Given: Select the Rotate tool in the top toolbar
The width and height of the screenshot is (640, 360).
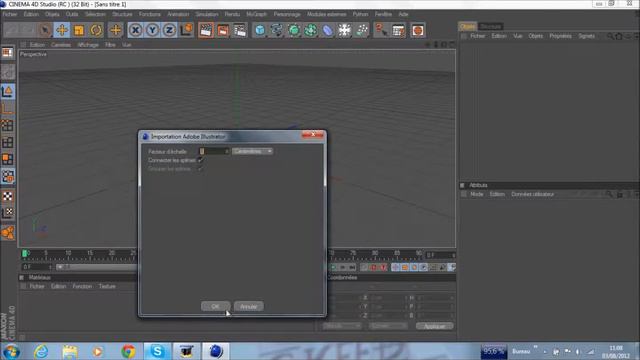Looking at the screenshot, I should tap(96, 30).
